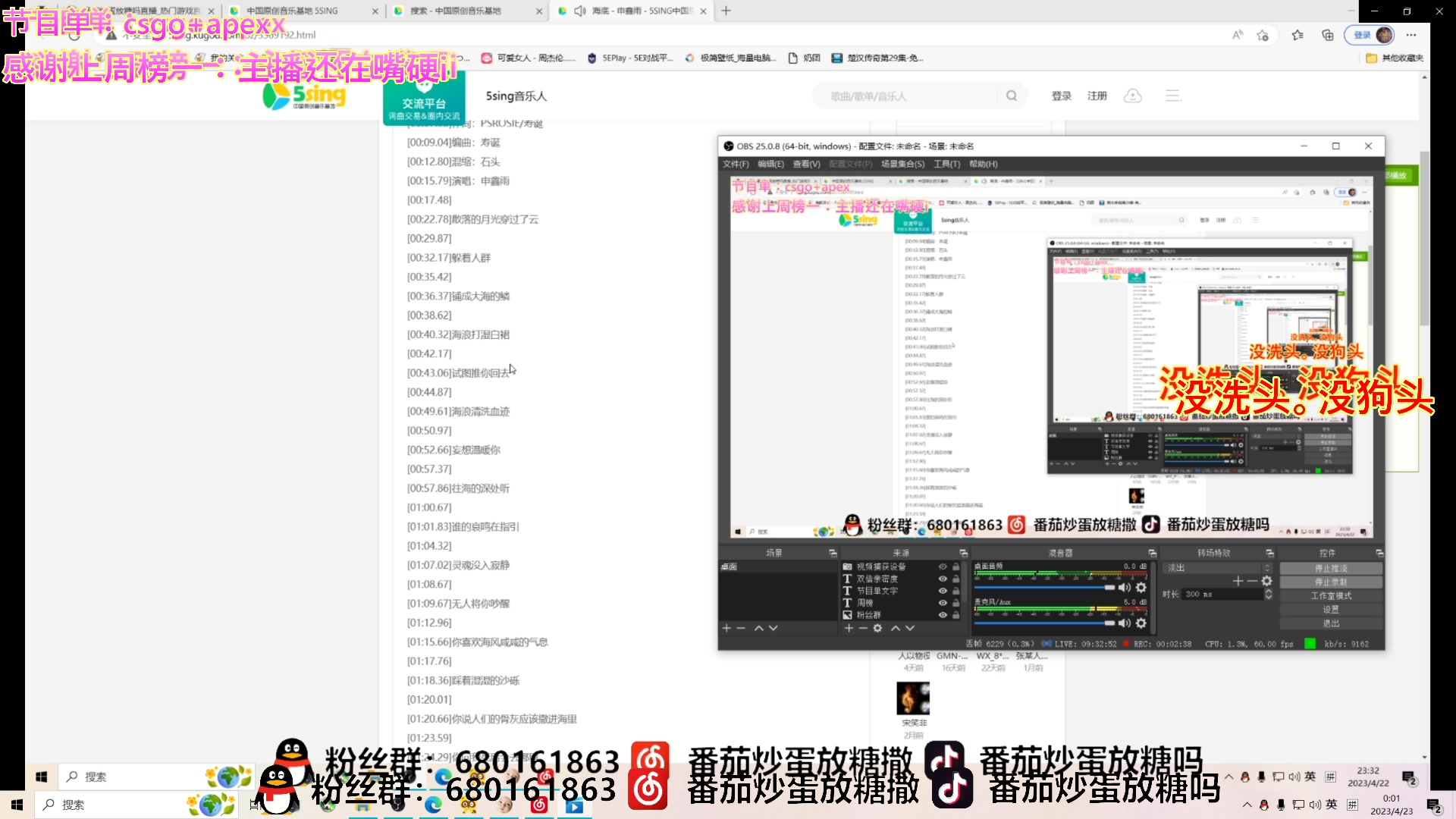1456x819 pixels.
Task: Toggle visibility of 粉丝群 source
Action: (943, 615)
